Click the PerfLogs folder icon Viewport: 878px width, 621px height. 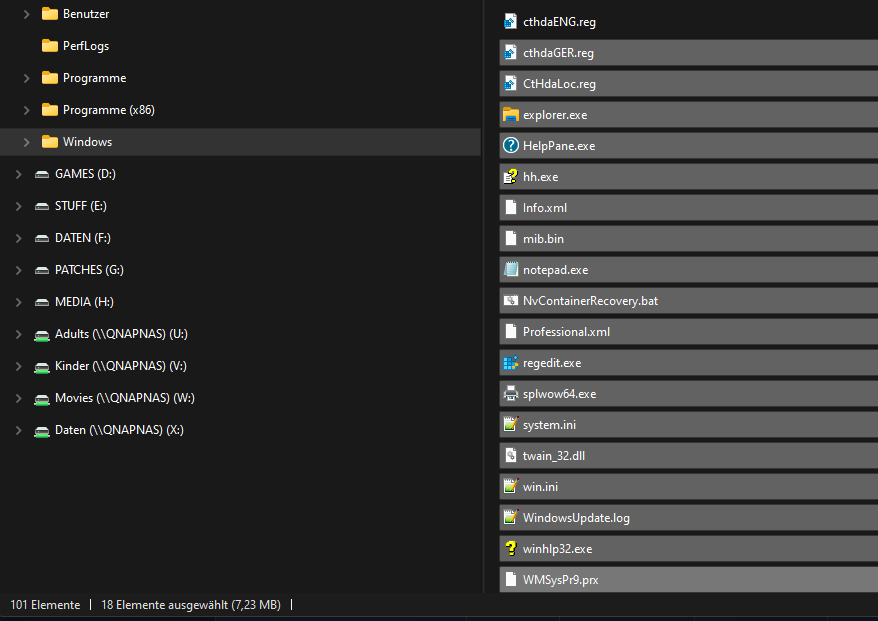point(50,46)
